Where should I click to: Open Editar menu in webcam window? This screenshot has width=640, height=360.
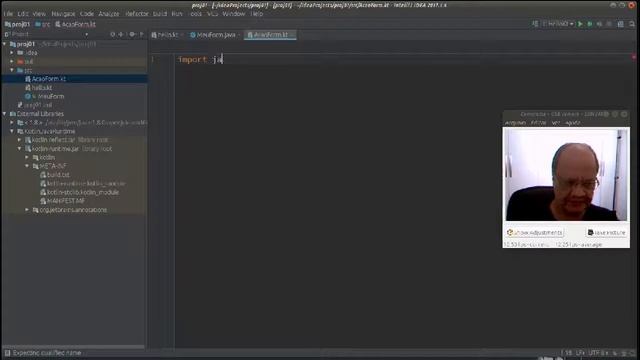tap(538, 123)
